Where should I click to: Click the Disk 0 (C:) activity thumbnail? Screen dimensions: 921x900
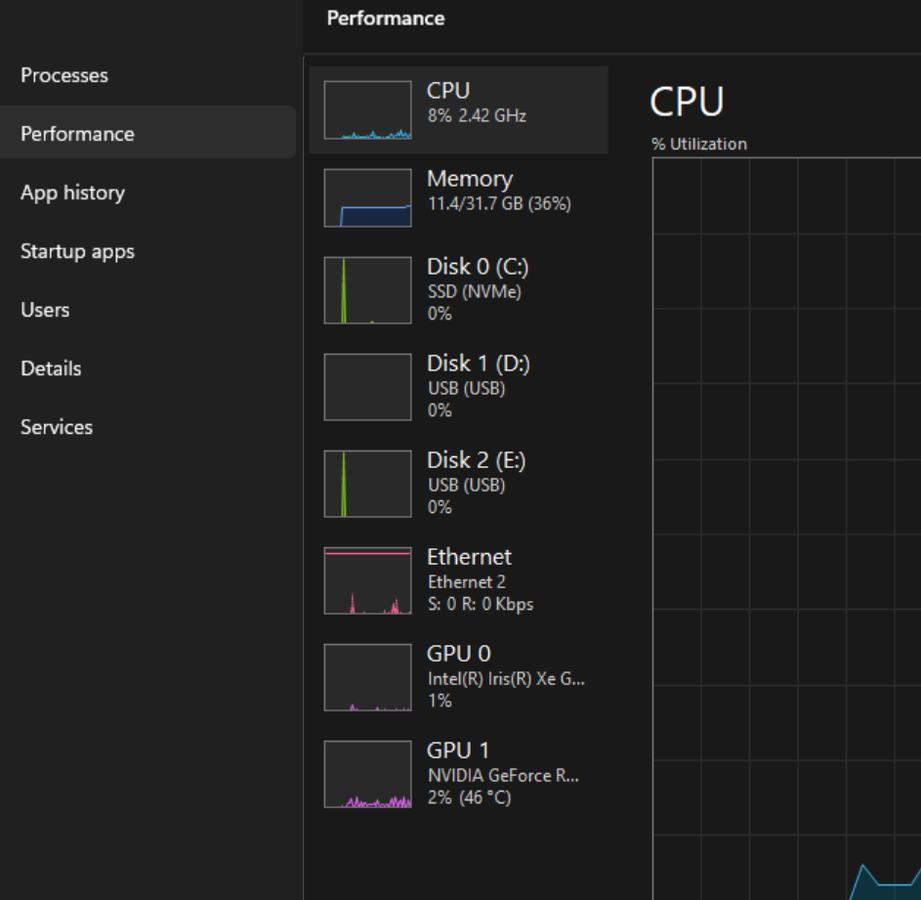click(367, 290)
